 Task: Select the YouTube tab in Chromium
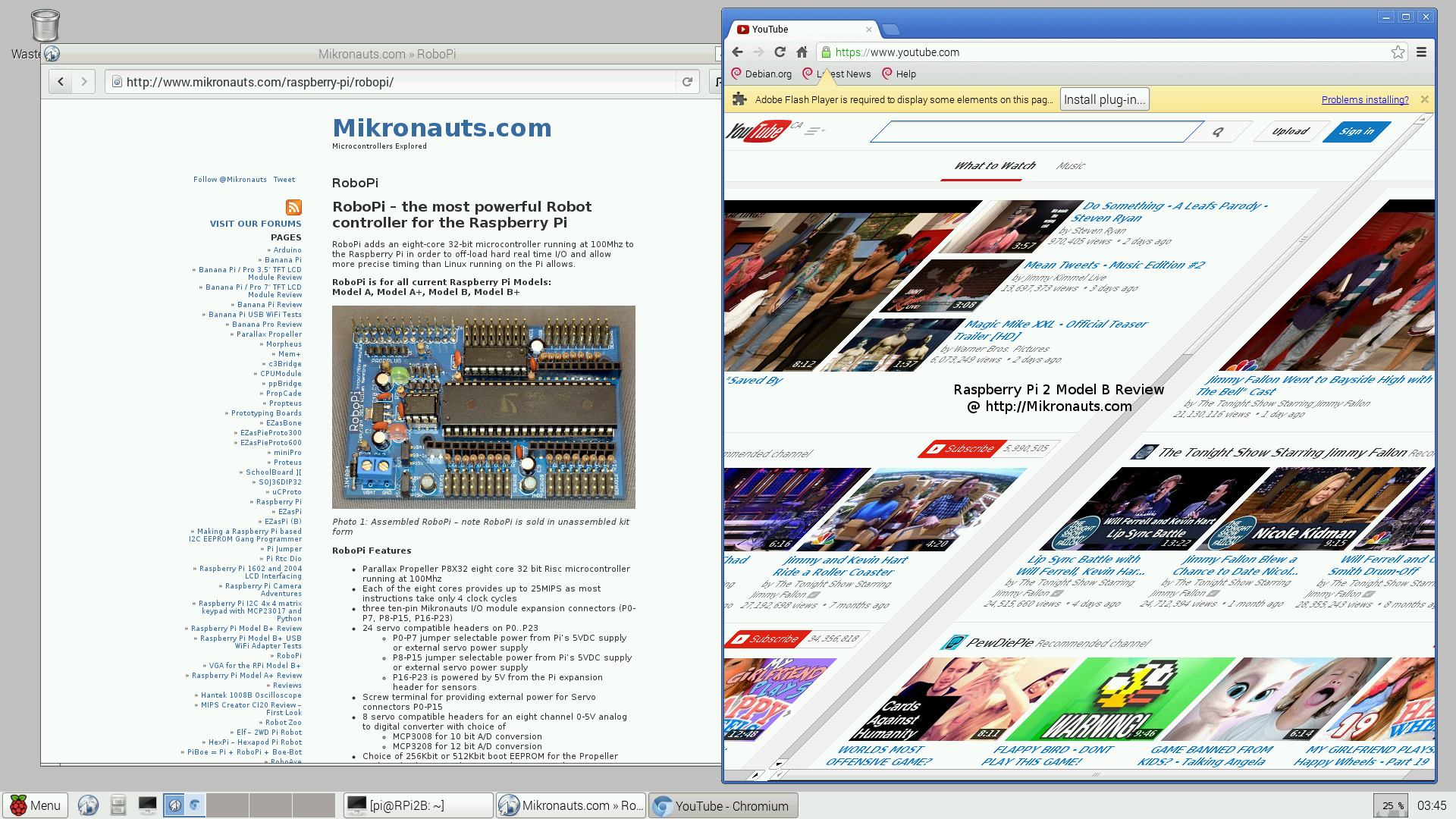(804, 30)
